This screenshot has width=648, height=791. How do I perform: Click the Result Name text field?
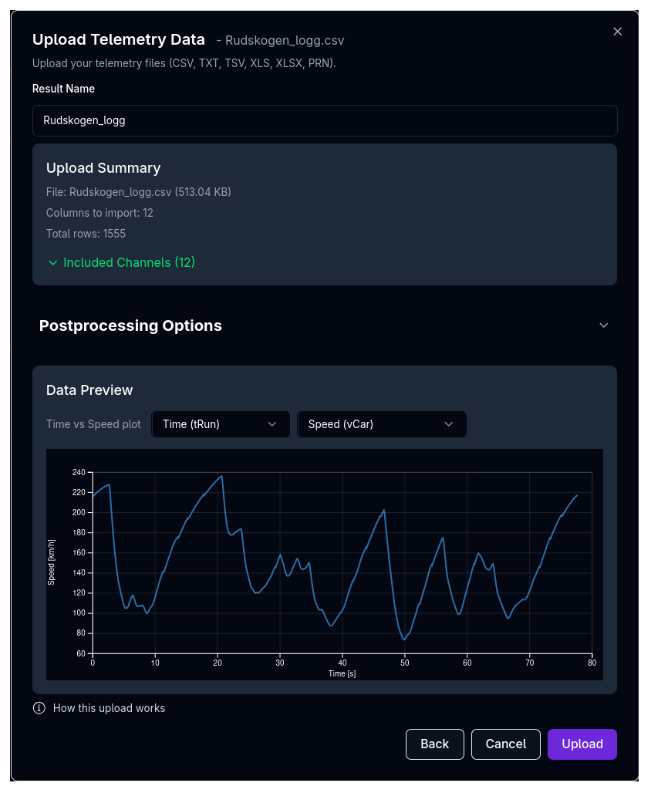click(324, 121)
